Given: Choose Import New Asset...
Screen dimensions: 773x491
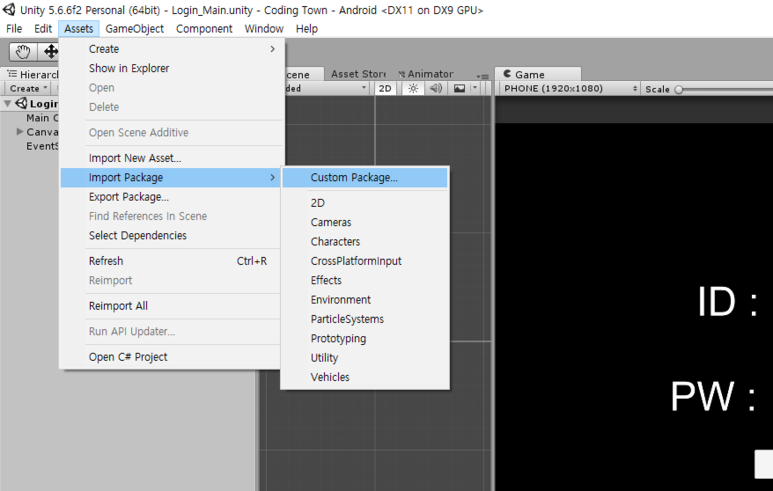Looking at the screenshot, I should tap(172, 158).
